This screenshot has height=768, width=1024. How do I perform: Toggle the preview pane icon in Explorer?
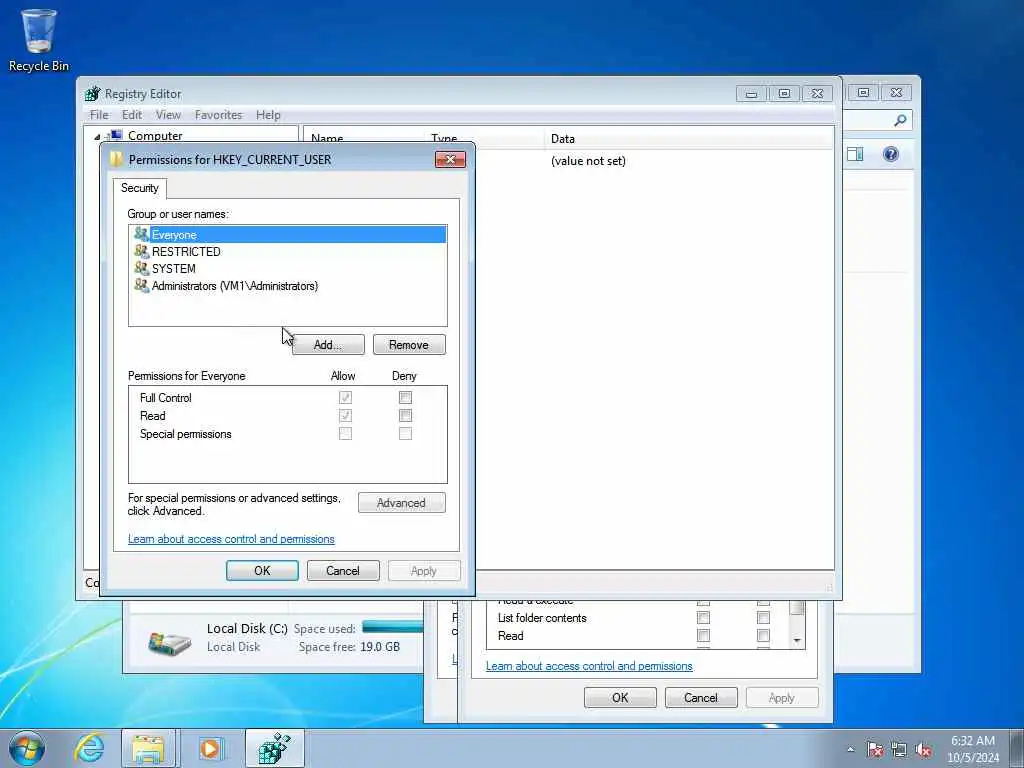855,154
